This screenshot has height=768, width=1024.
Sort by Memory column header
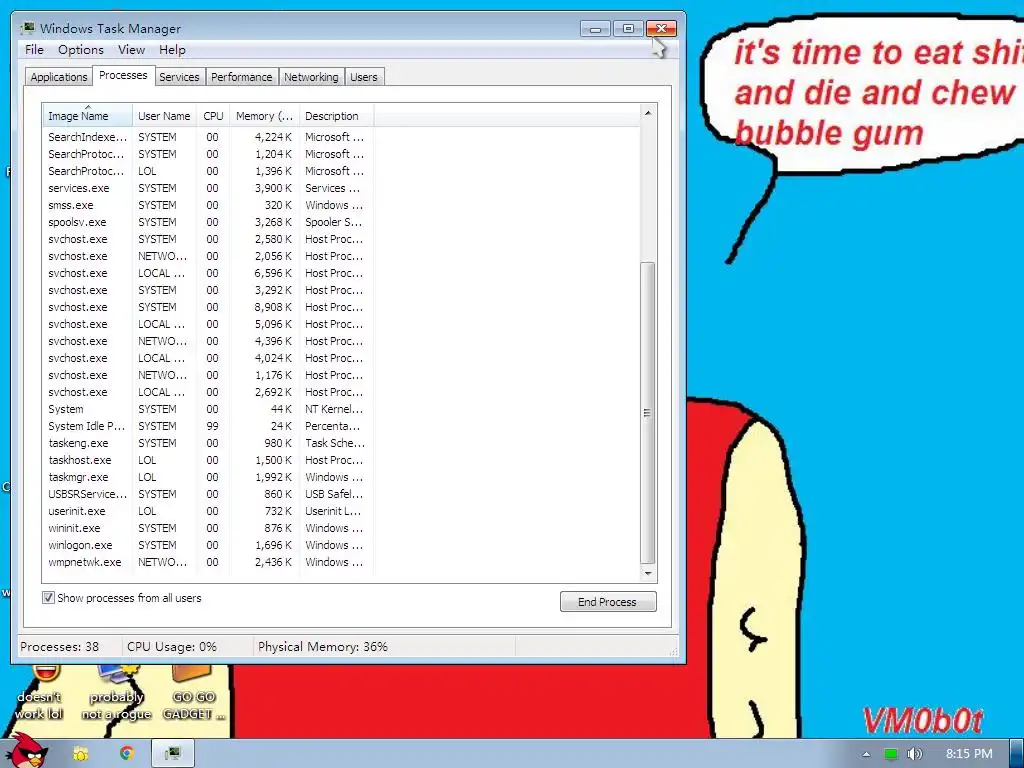[x=264, y=116]
